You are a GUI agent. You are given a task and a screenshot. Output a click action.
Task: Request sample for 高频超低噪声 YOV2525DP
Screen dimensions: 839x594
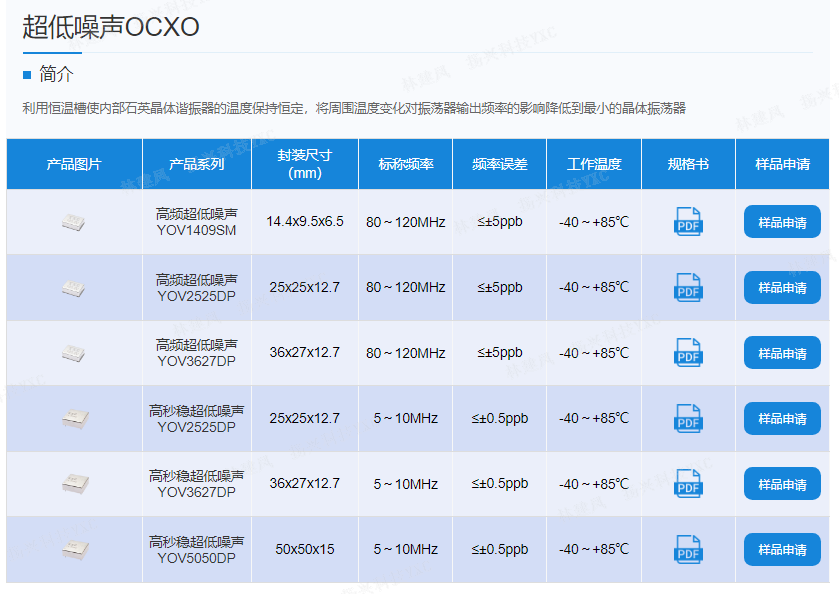pyautogui.click(x=782, y=288)
